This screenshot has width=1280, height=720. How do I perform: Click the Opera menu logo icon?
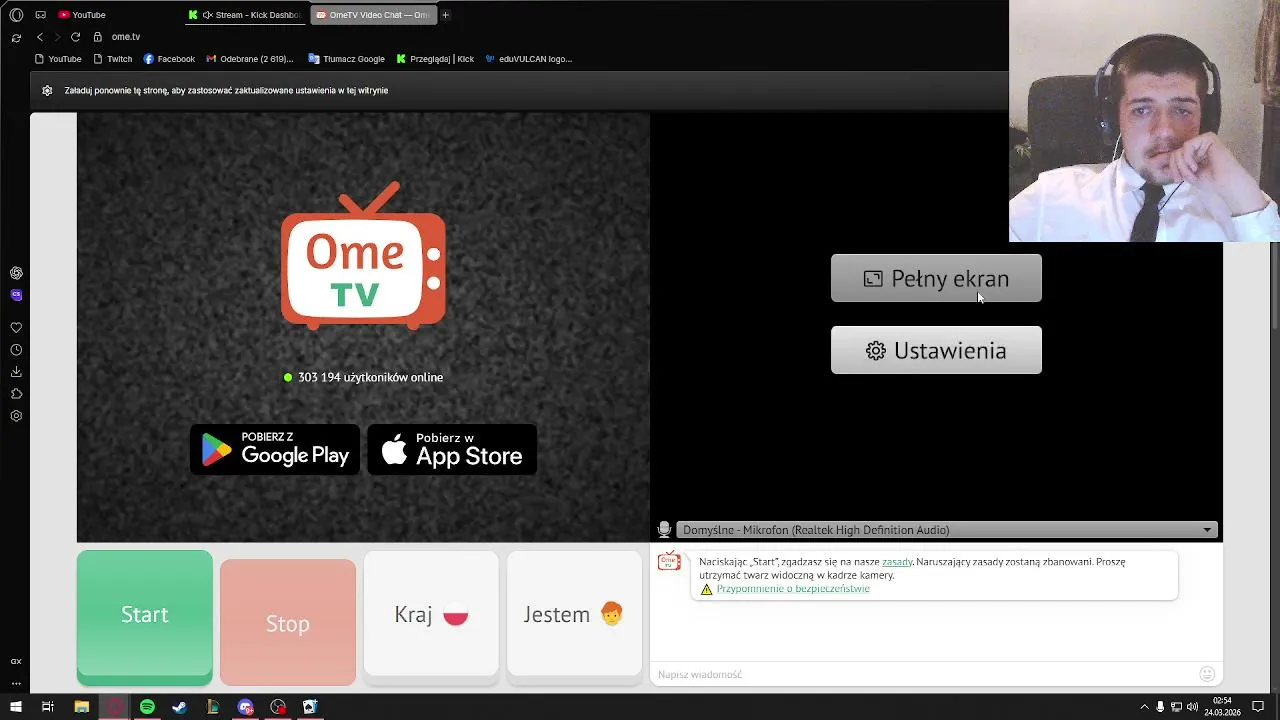[16, 15]
